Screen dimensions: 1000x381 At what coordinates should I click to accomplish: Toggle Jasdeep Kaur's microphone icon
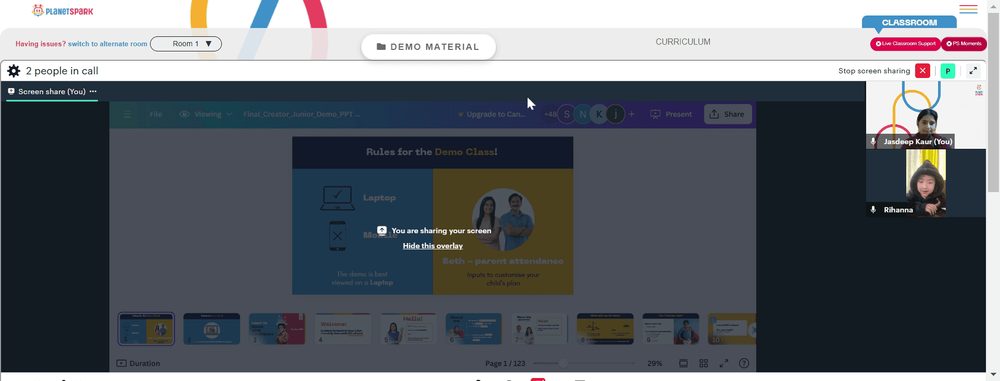pos(874,142)
